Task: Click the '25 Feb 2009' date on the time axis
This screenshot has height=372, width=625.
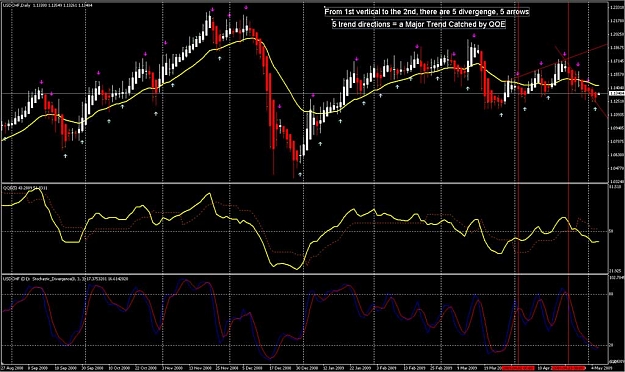Action: (x=441, y=368)
